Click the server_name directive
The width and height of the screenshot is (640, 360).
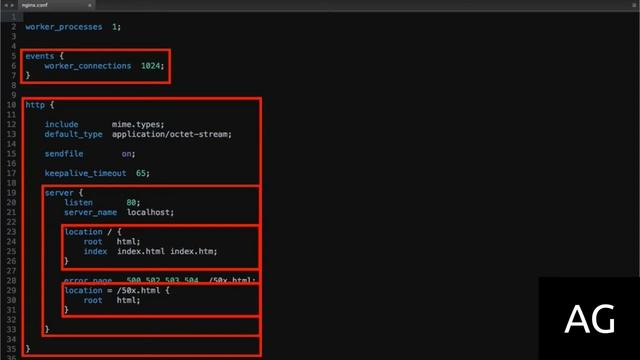(x=90, y=212)
